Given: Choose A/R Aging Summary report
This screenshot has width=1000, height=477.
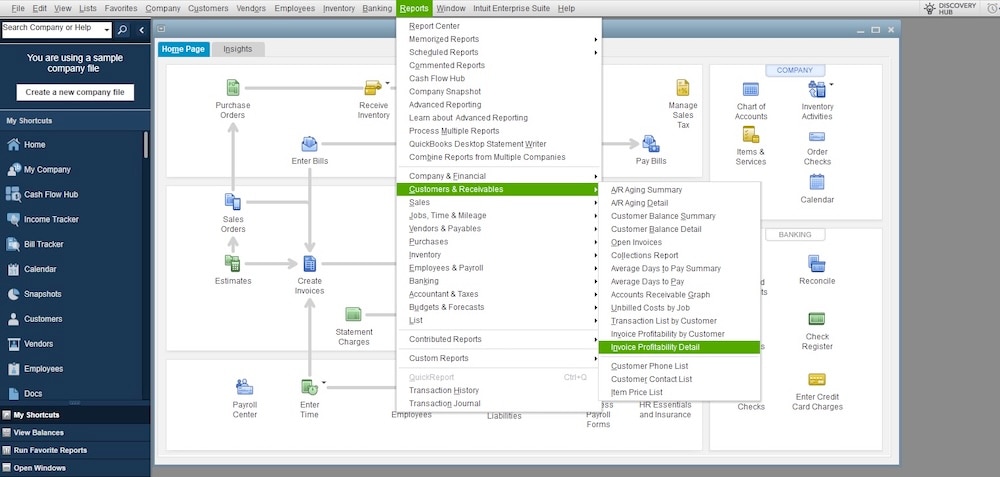Looking at the screenshot, I should point(679,190).
